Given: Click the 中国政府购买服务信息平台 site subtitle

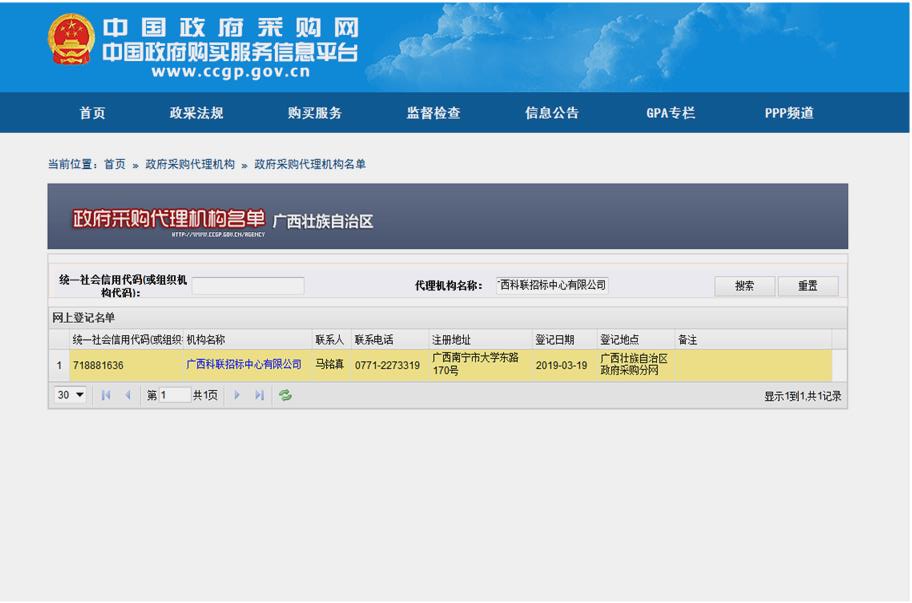Looking at the screenshot, I should coord(230,52).
